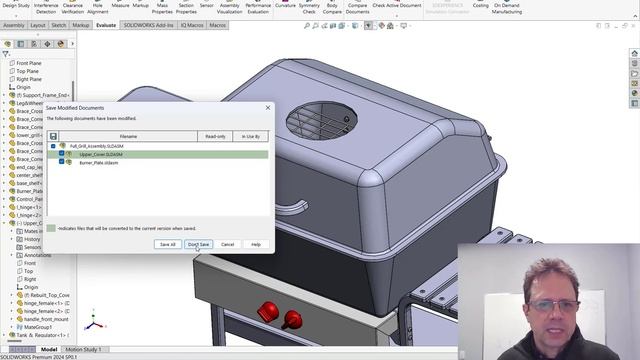Viewport: 640px width, 360px height.
Task: Open the Macros ribbon tab
Action: pyautogui.click(x=217, y=25)
